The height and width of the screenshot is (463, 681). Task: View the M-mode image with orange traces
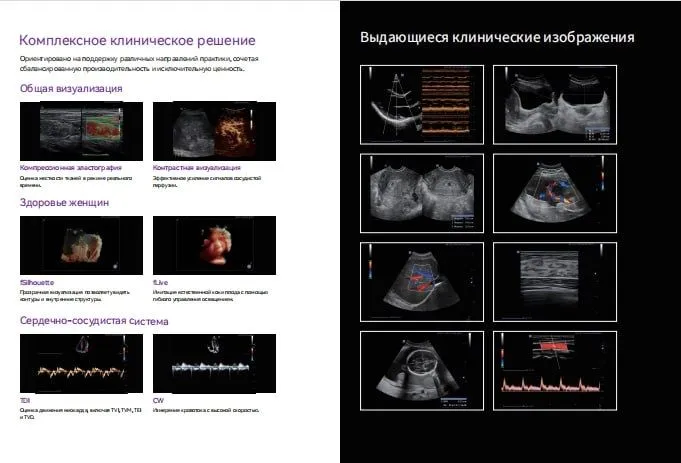pyautogui.click(x=422, y=105)
